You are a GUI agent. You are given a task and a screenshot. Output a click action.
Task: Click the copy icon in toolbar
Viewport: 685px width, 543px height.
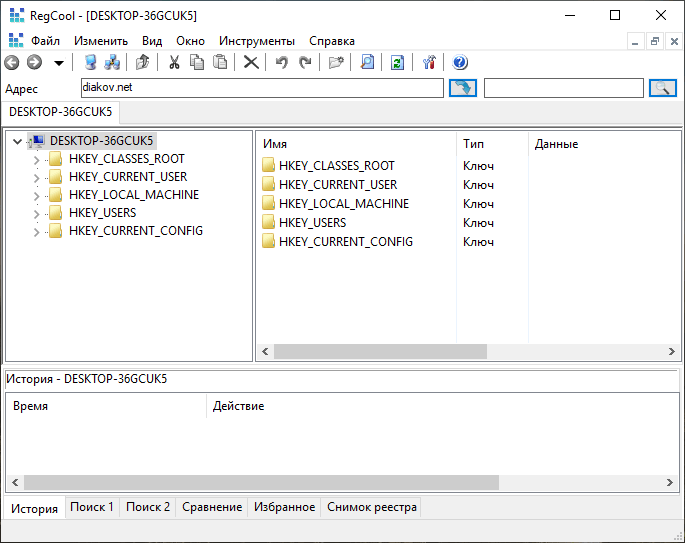point(197,63)
